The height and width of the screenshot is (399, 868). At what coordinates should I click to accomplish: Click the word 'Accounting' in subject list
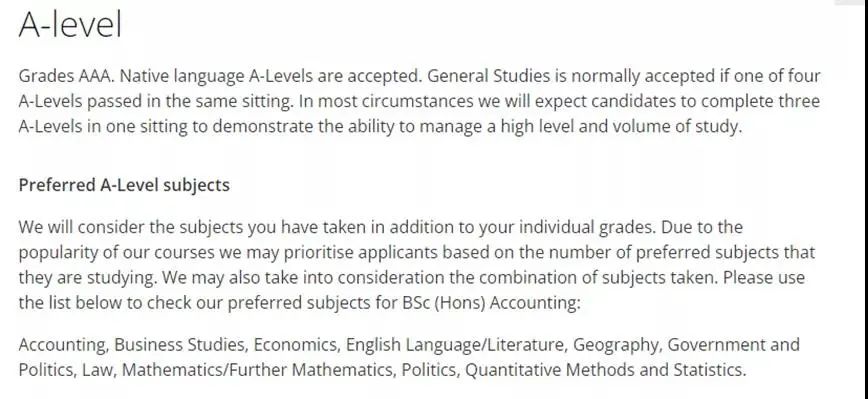coord(63,345)
